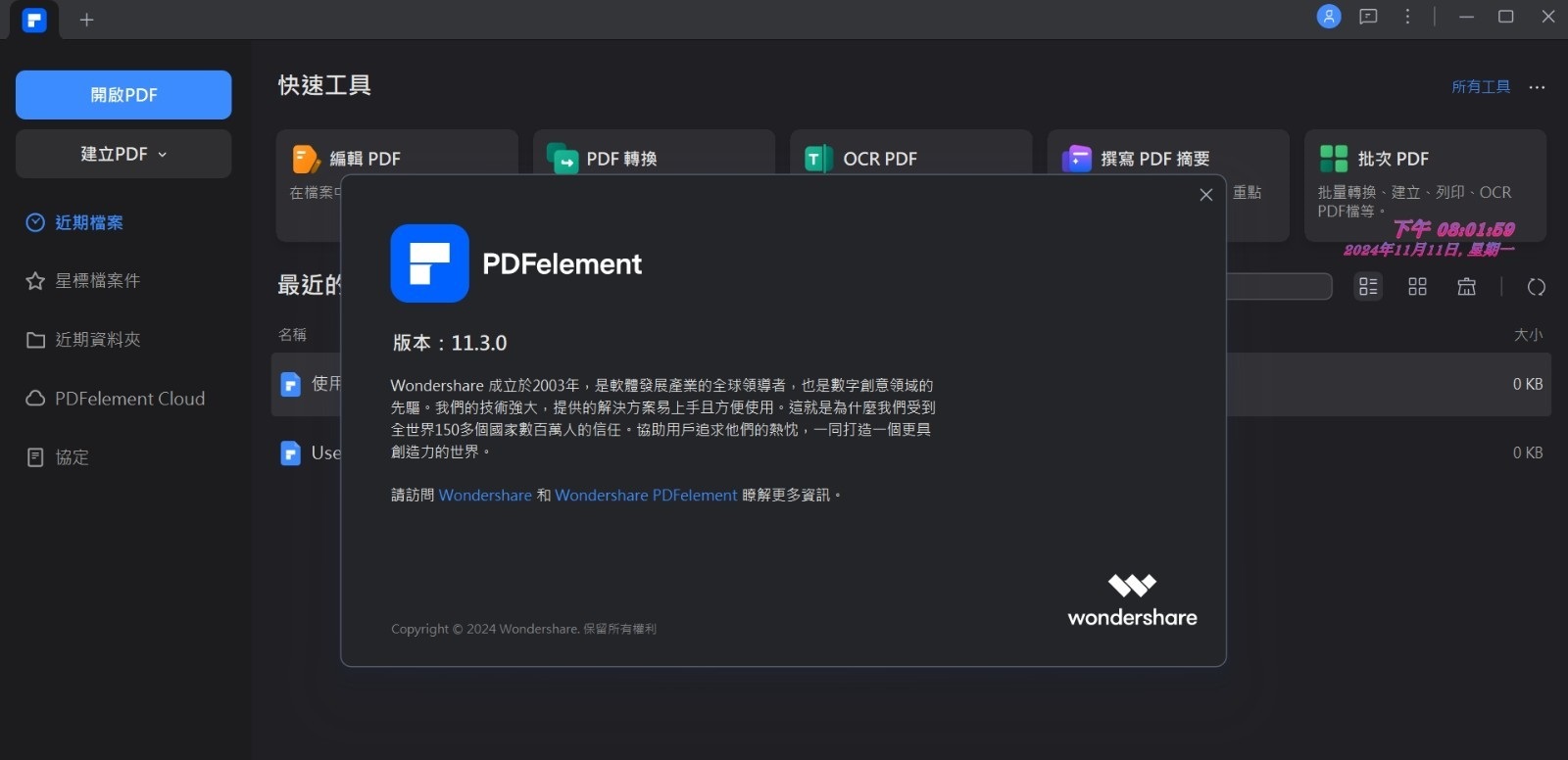Switch to grid view layout
Viewport: 1568px width, 760px height.
[x=1417, y=287]
